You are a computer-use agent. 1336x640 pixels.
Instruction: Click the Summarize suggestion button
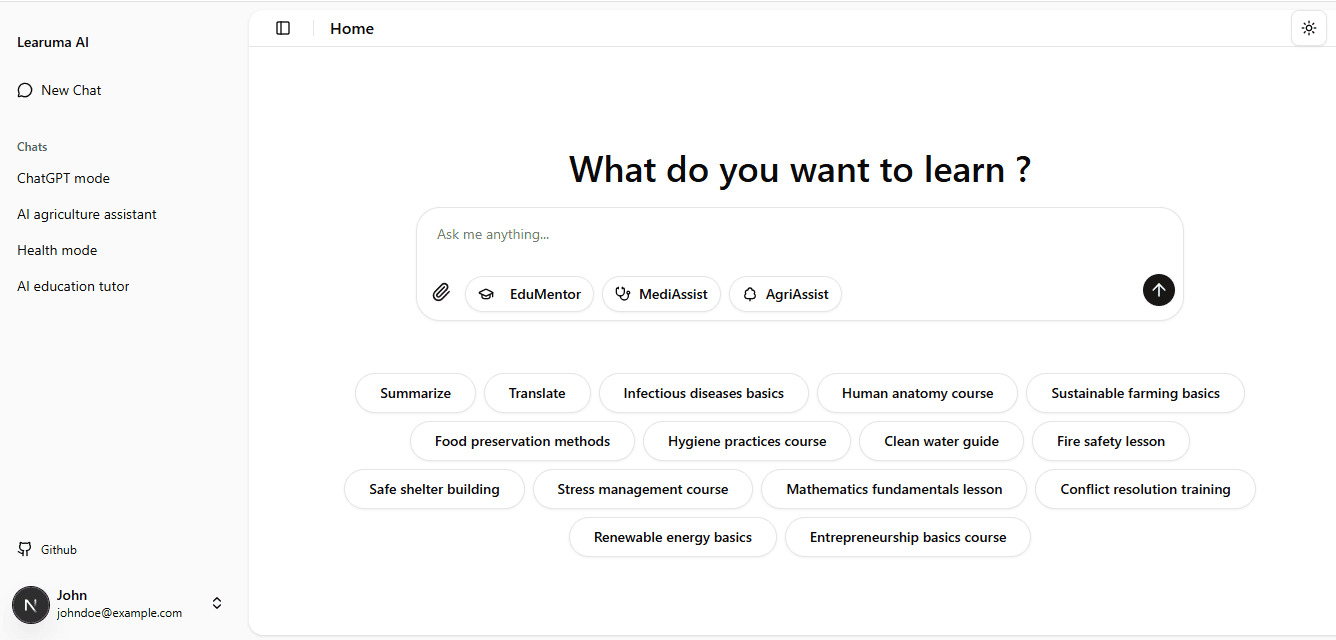[x=415, y=393]
